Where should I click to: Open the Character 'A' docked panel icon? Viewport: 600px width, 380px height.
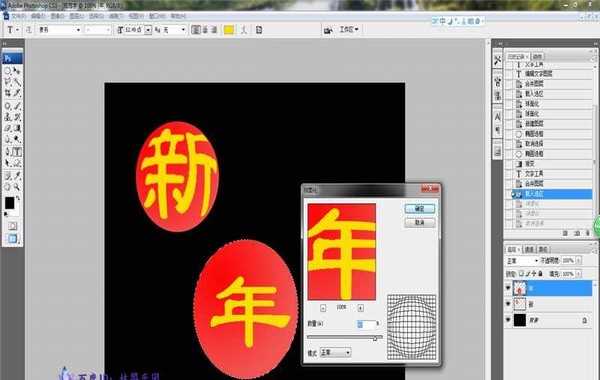497,117
